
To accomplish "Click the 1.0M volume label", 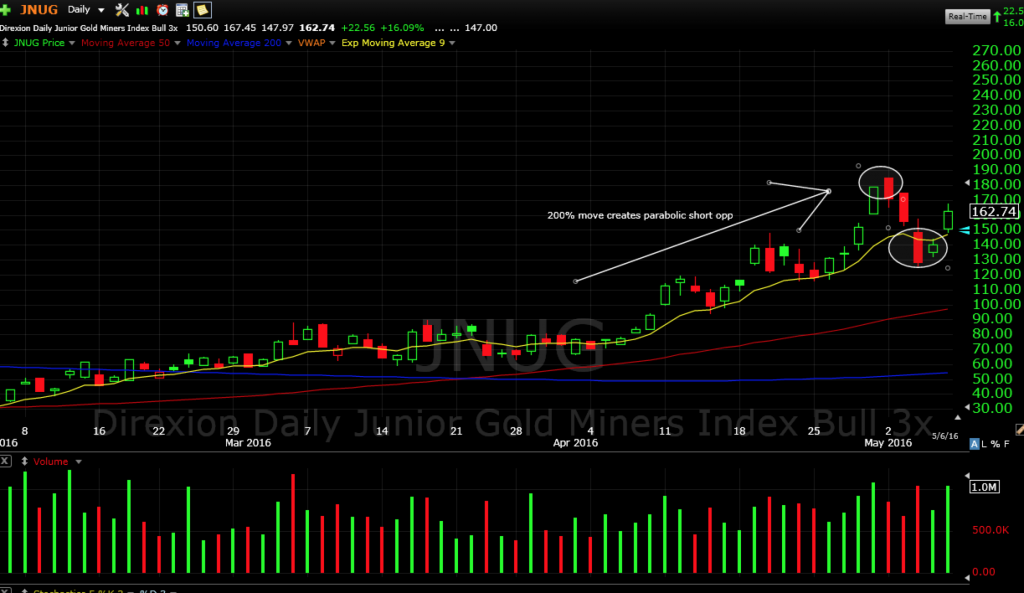I will point(984,487).
